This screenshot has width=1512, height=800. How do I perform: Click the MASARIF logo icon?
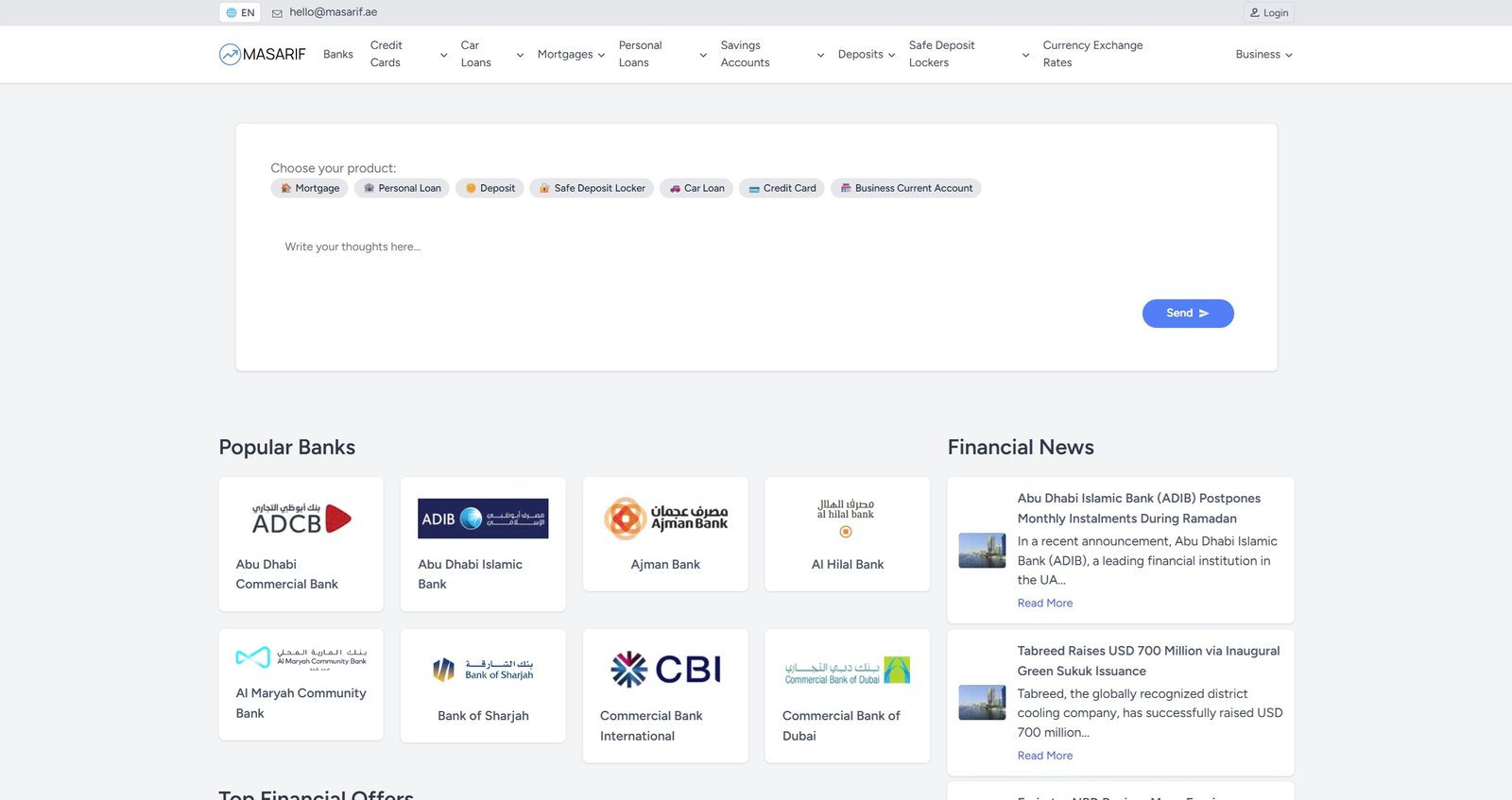pyautogui.click(x=230, y=55)
